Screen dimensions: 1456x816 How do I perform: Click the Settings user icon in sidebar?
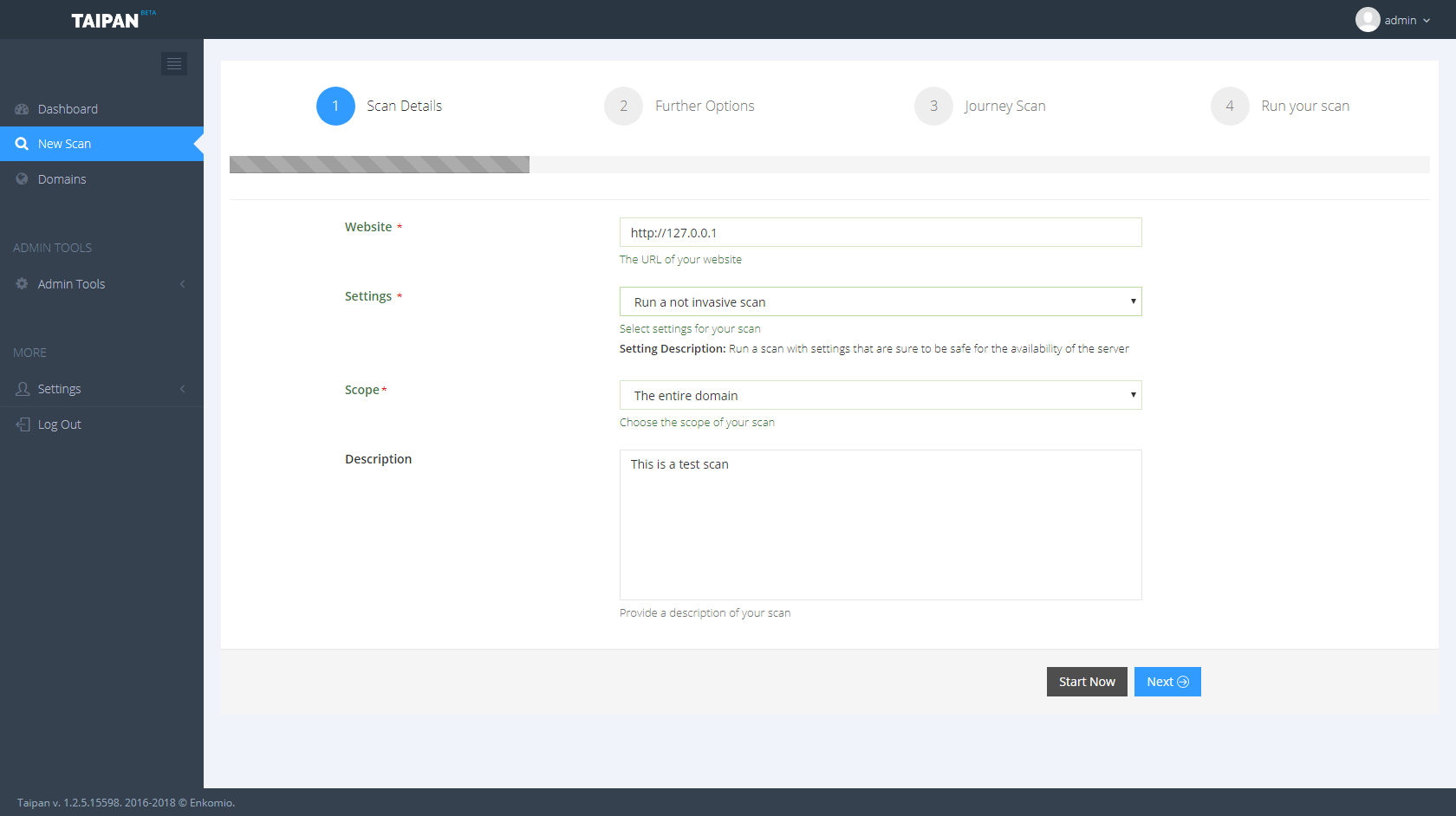(x=23, y=389)
